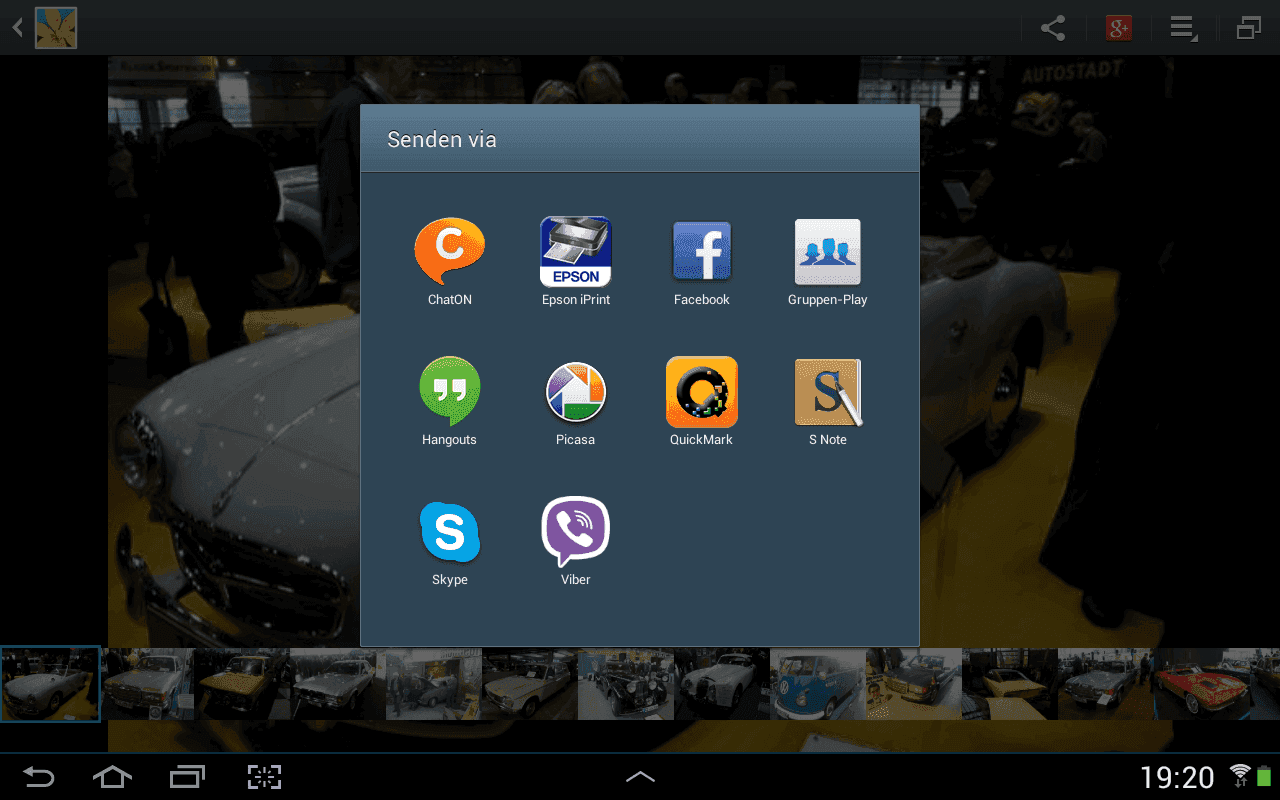Open the overflow menu in top bar
The image size is (1280, 800).
[x=1184, y=28]
